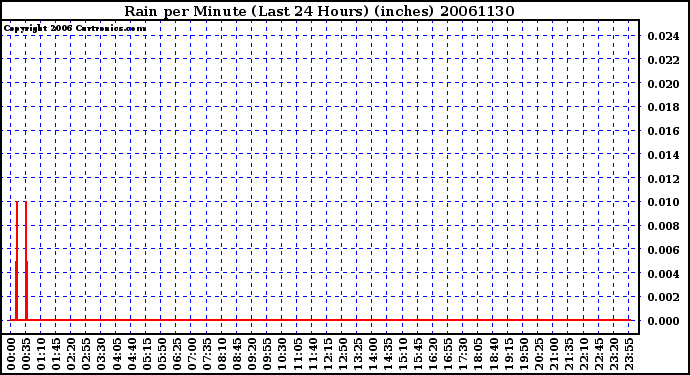Click the 08:10 time axis label
690x375 pixels.
[222, 354]
